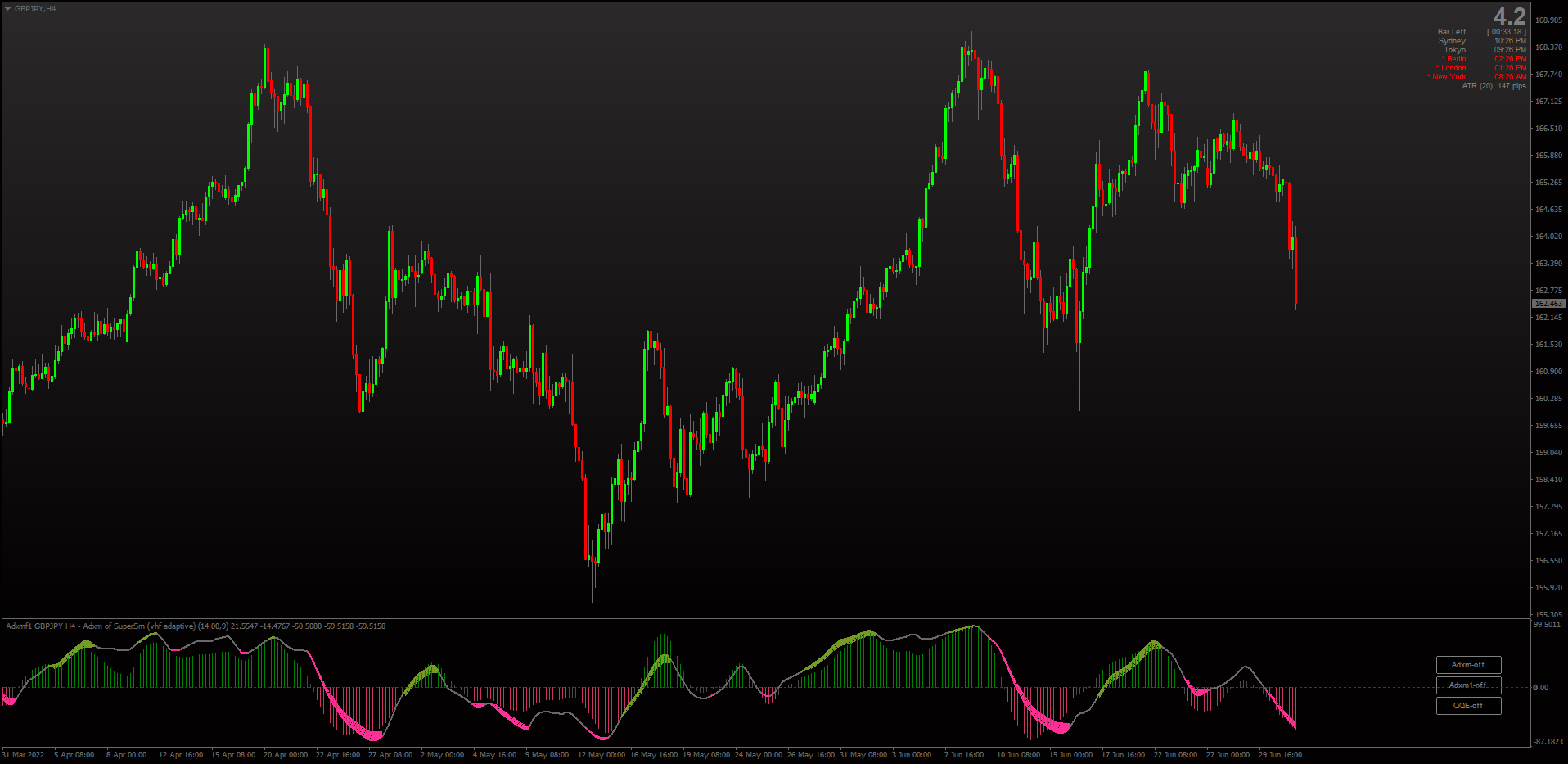The image size is (1568, 764).
Task: Click the 168.370 price axis label
Action: pos(1548,47)
